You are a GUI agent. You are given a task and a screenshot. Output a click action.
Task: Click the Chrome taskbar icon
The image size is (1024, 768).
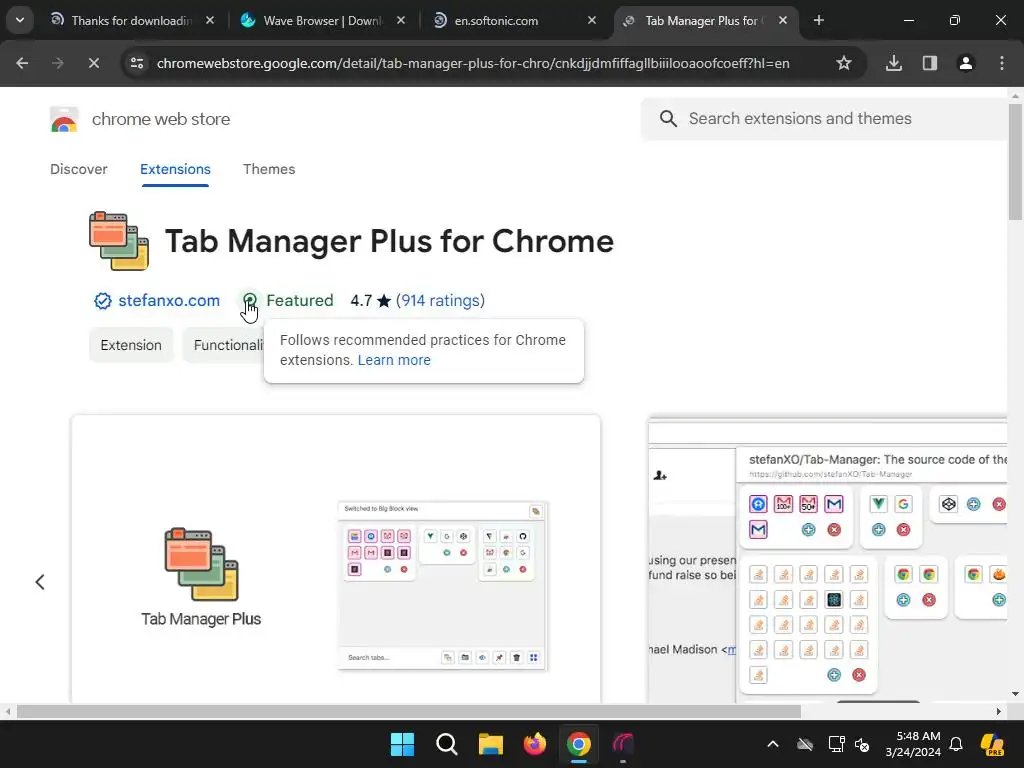click(579, 744)
